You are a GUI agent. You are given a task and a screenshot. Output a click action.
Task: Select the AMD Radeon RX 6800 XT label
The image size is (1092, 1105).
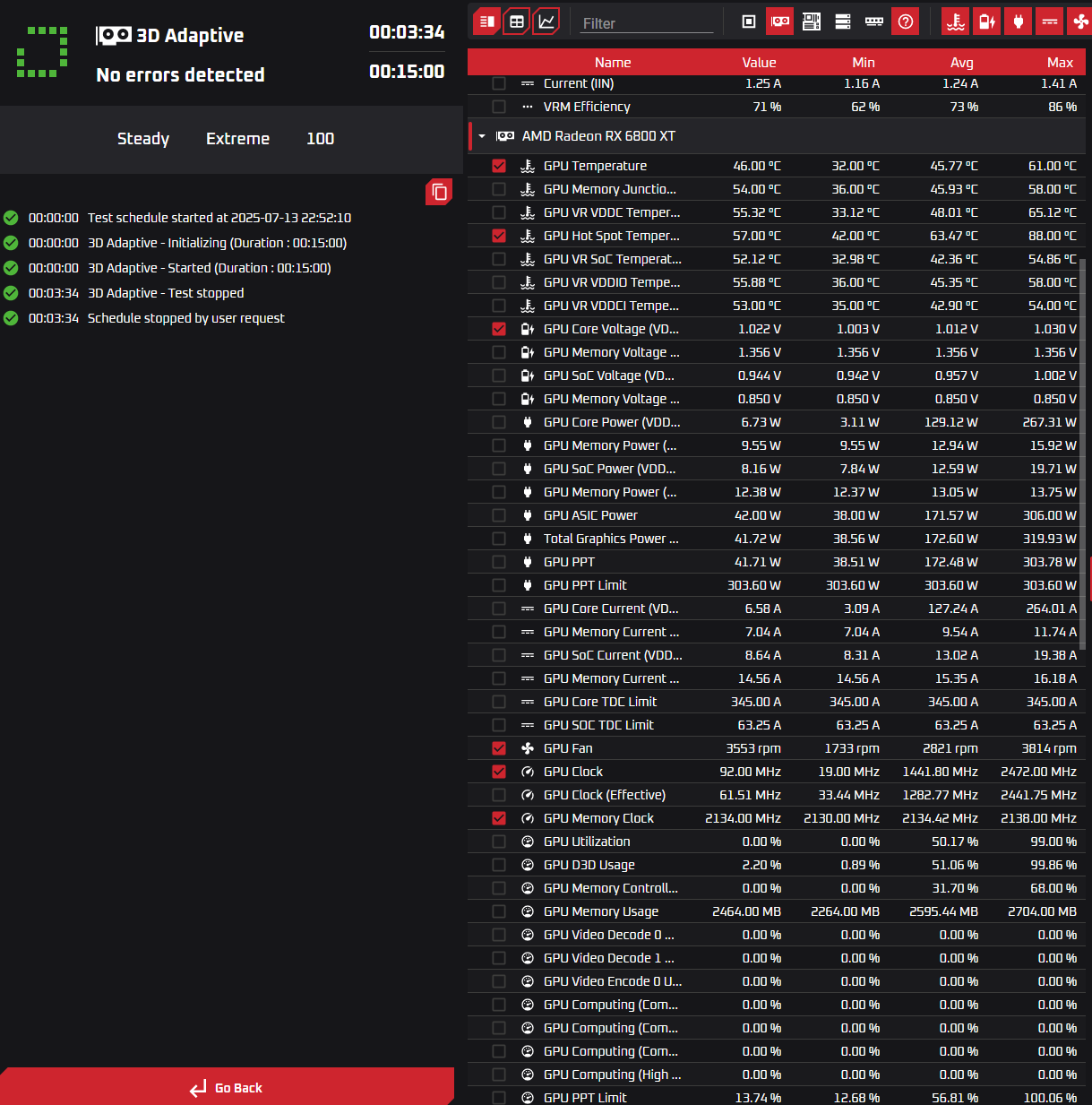click(598, 136)
